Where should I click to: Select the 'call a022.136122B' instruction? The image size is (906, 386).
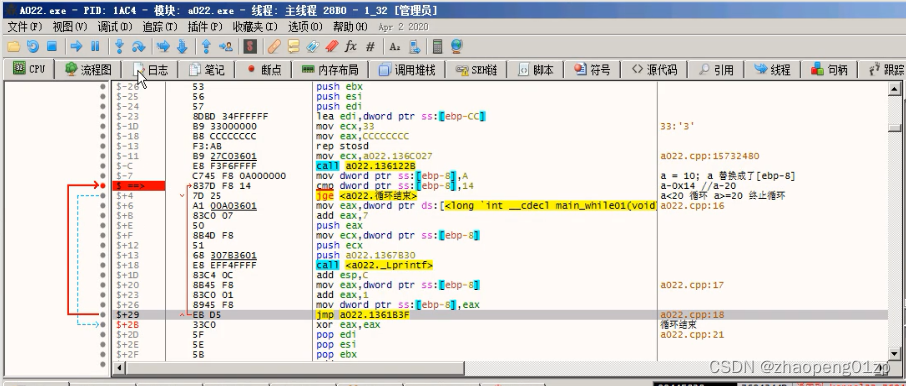point(366,166)
